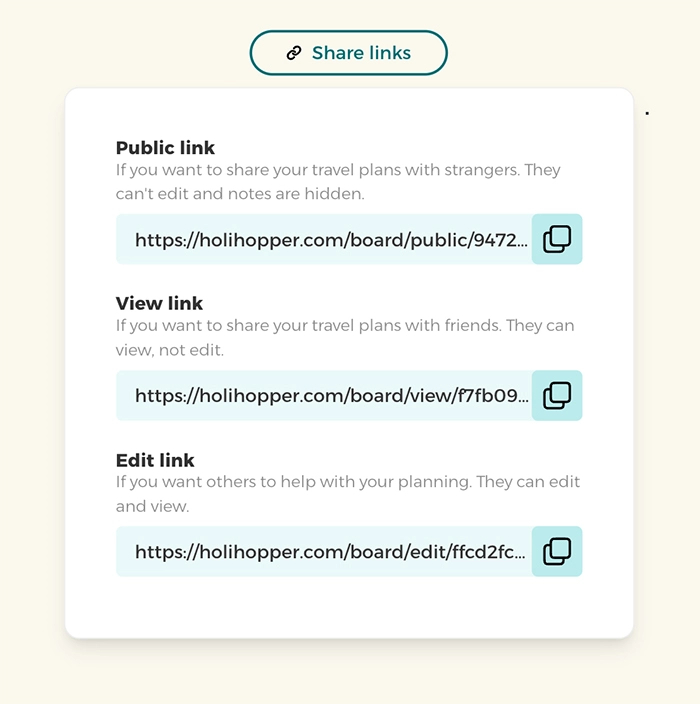Click the "Share links" text label
The width and height of the screenshot is (700, 704).
coord(361,53)
